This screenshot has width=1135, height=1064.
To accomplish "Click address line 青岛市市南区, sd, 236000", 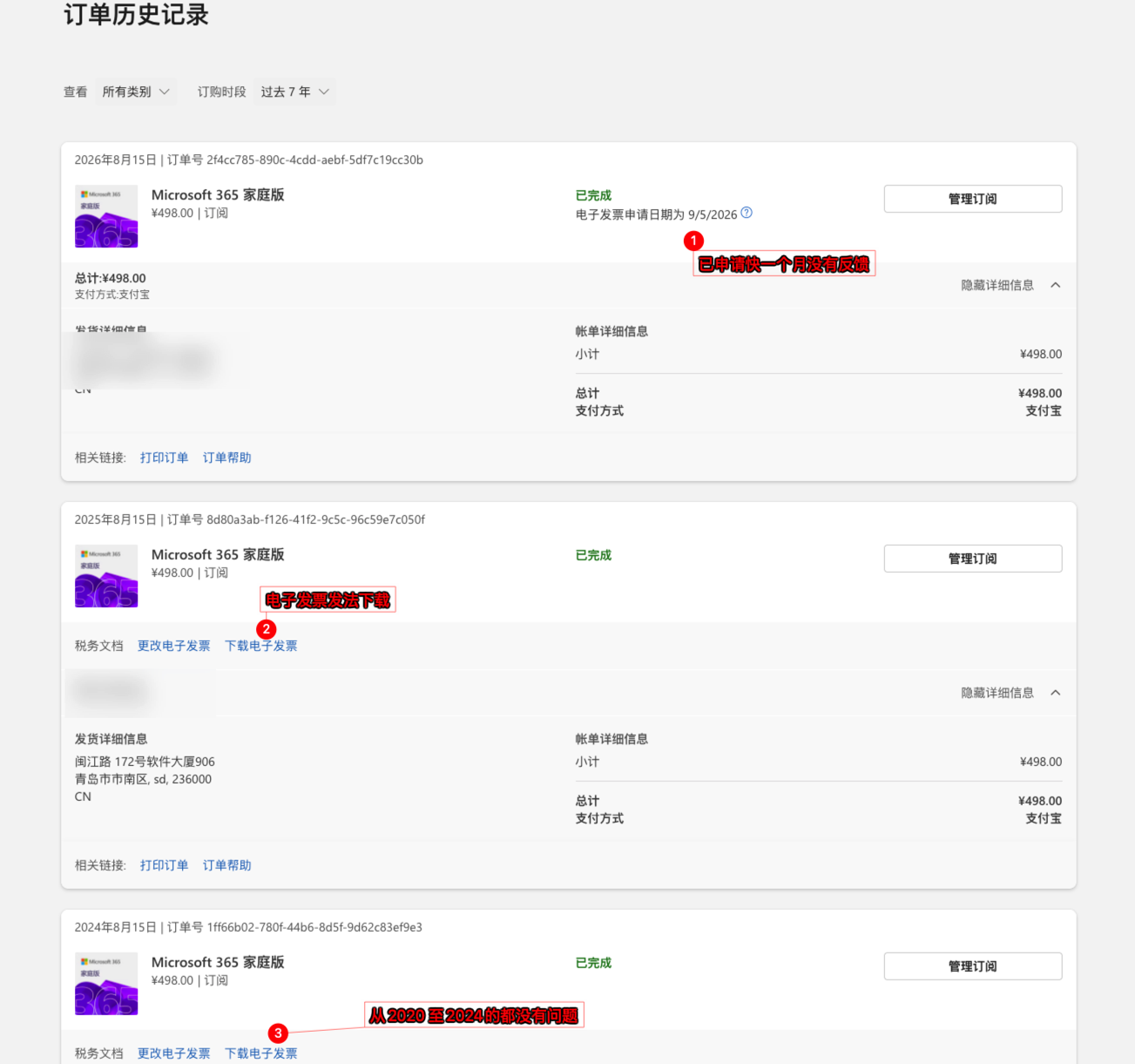I will (x=143, y=779).
